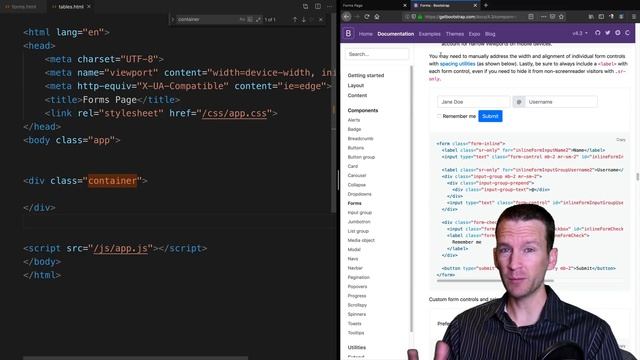Viewport: 640px width, 360px height.
Task: Check the Remember me checkbox
Action: pyautogui.click(x=439, y=116)
